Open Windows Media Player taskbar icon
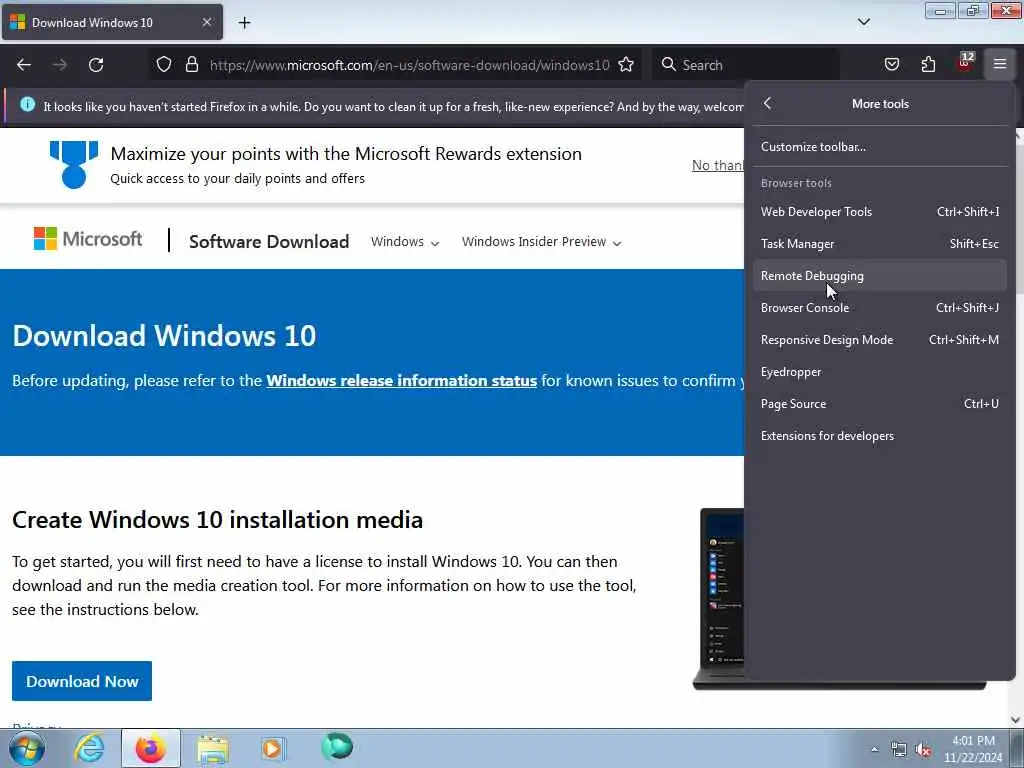This screenshot has height=768, width=1024. coord(273,748)
